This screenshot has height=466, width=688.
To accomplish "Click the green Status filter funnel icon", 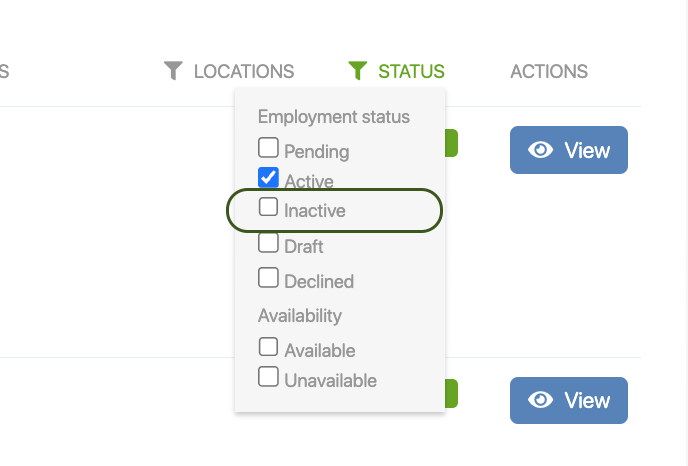I will coord(358,71).
